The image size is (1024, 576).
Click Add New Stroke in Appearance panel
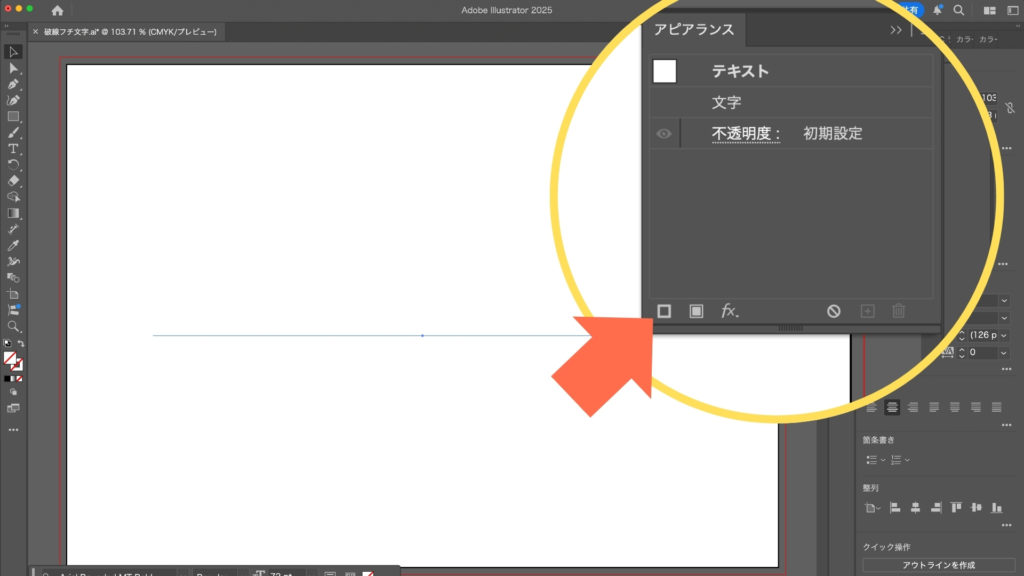tap(663, 311)
